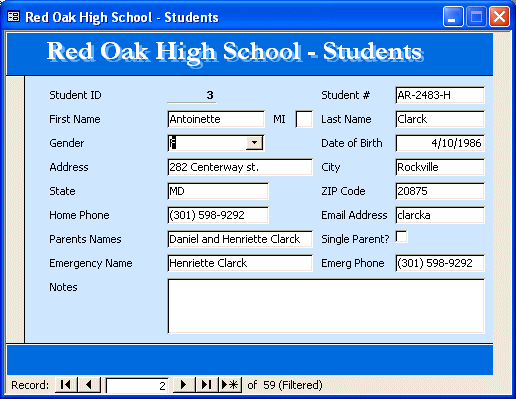Image resolution: width=516 pixels, height=399 pixels.
Task: Go to the first record
Action: pos(66,385)
